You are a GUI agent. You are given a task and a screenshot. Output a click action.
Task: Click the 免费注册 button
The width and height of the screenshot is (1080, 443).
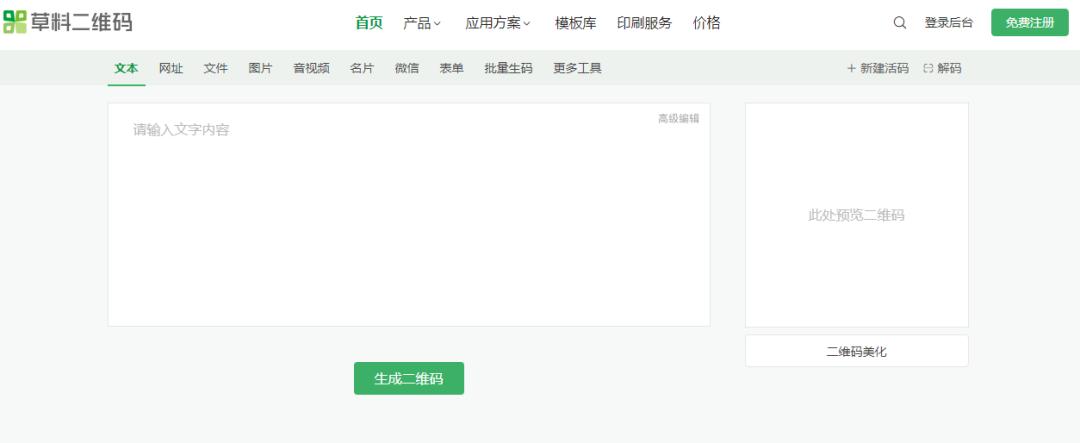[x=1030, y=23]
